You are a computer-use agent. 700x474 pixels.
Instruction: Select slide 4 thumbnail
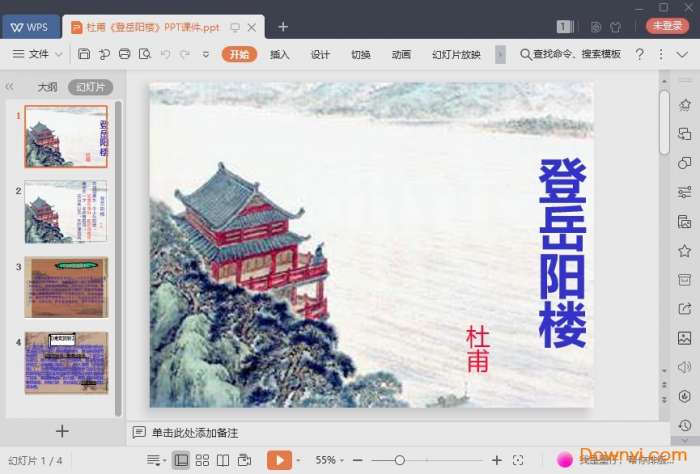click(66, 362)
